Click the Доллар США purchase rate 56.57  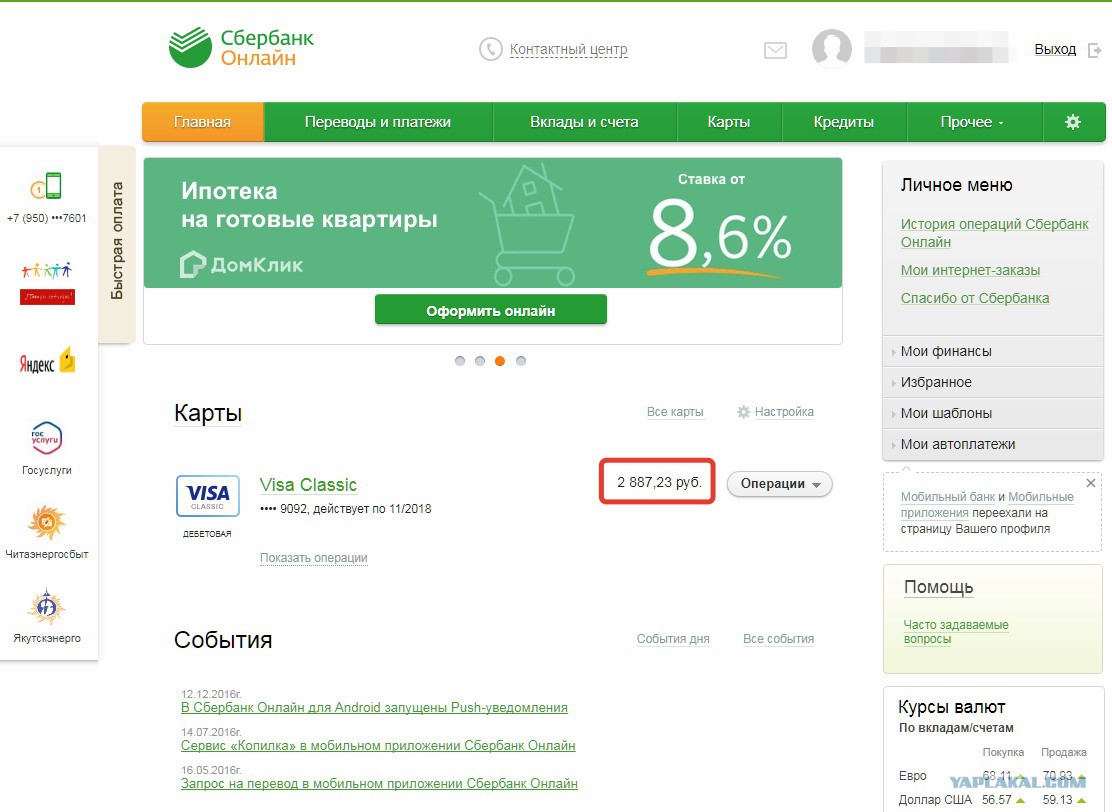coord(997,800)
